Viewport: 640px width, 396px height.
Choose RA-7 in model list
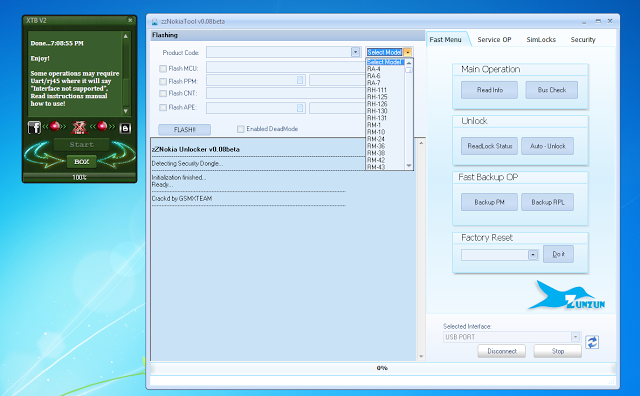(385, 83)
